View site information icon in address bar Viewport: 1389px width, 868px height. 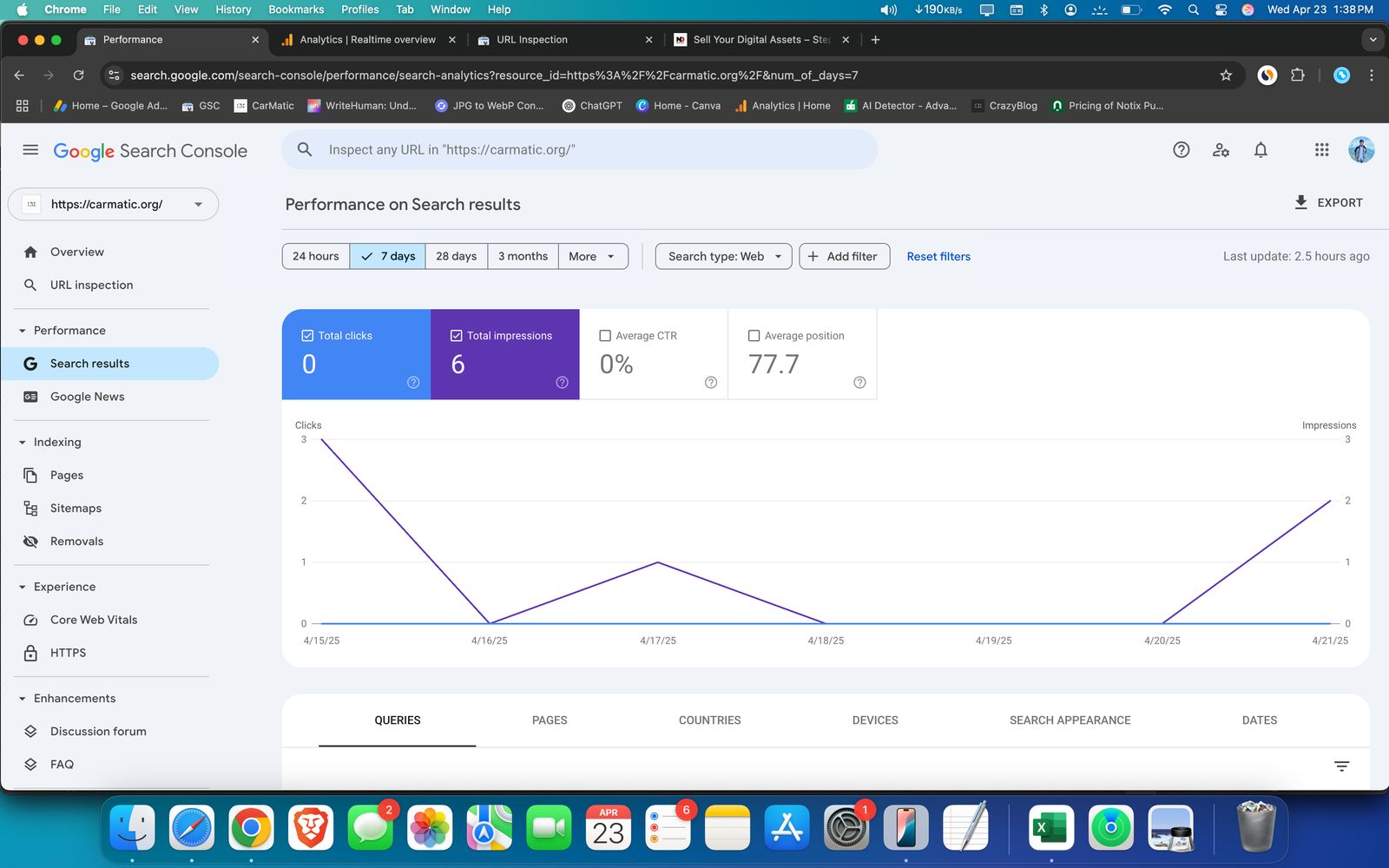[x=114, y=76]
